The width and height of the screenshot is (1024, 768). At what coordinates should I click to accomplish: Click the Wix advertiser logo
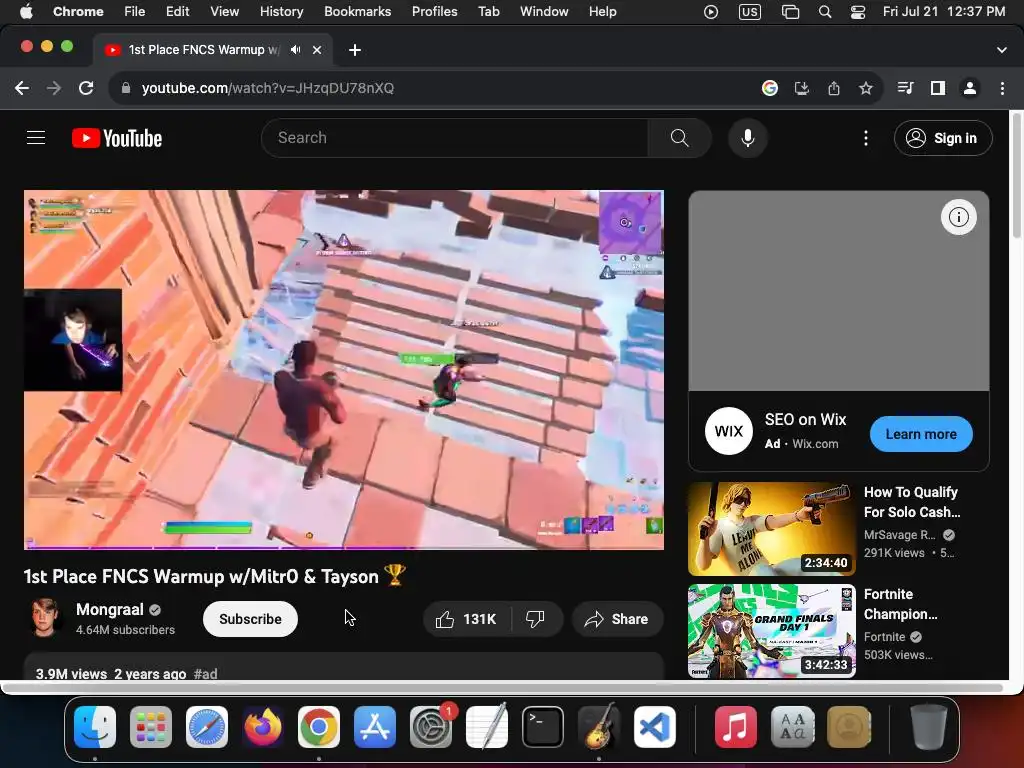click(x=729, y=431)
